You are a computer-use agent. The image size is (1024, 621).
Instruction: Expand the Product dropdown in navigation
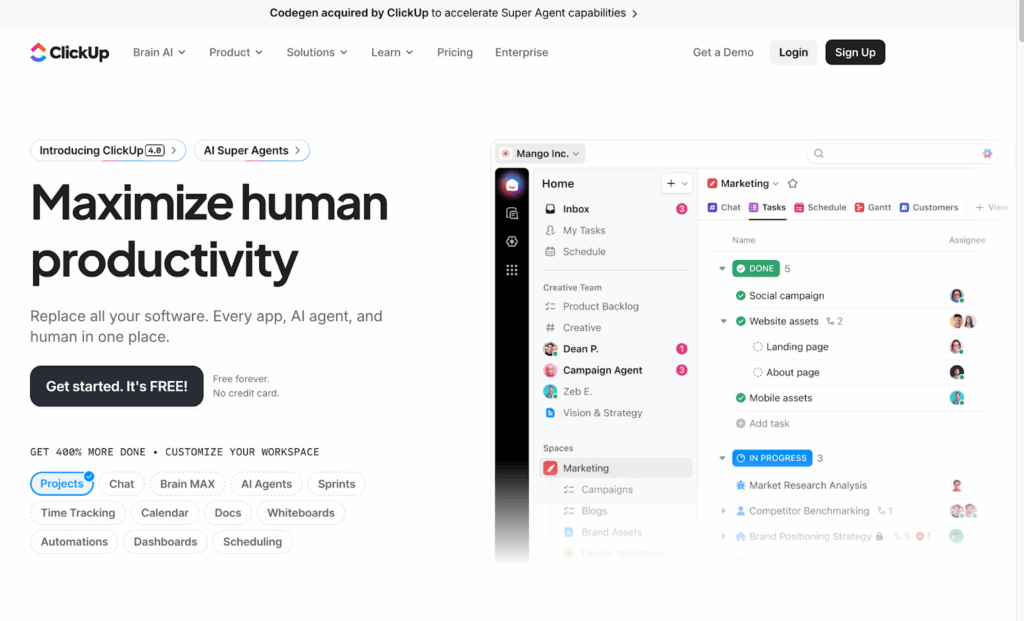click(236, 53)
